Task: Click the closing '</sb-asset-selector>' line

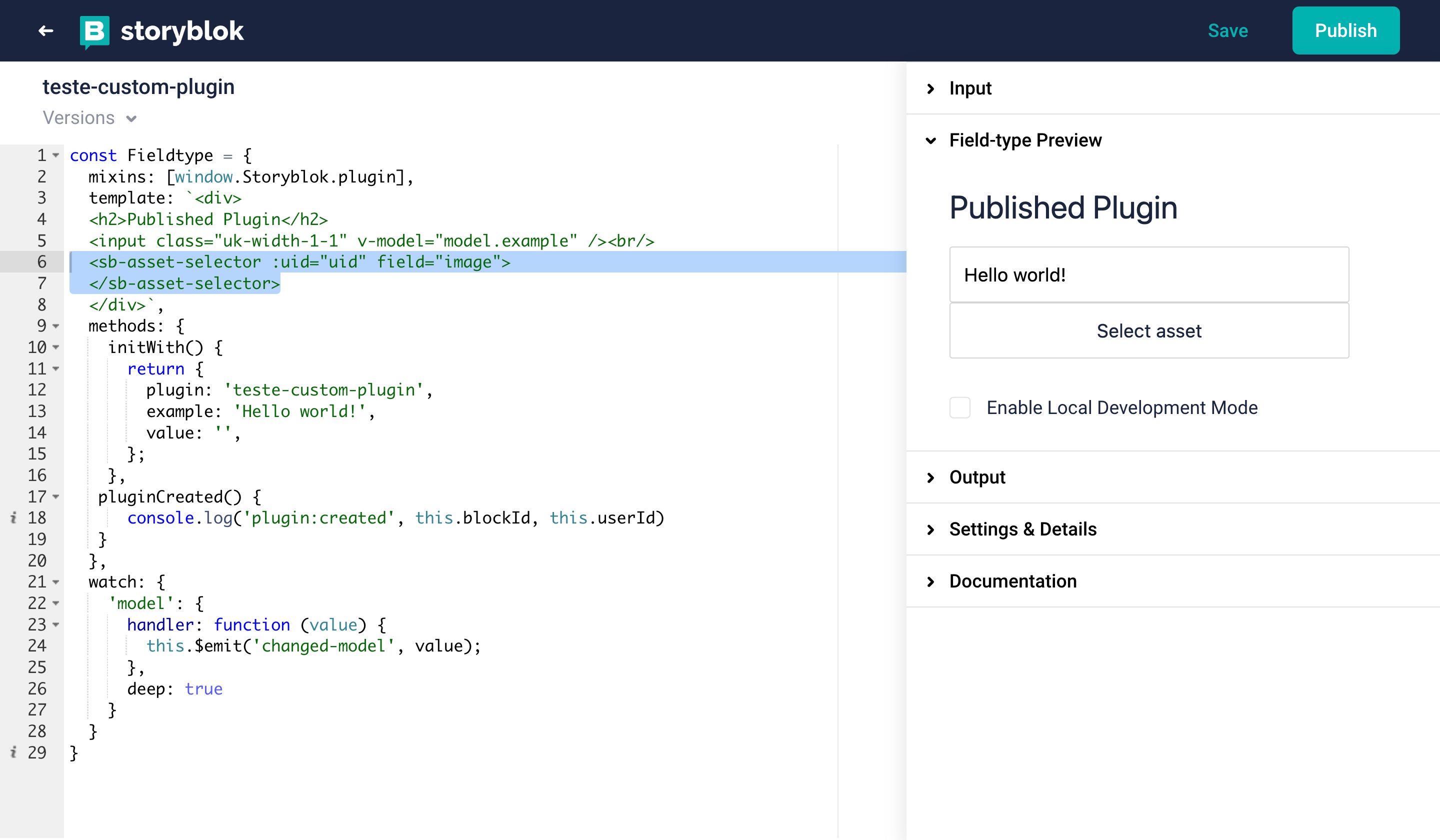Action: pos(184,283)
